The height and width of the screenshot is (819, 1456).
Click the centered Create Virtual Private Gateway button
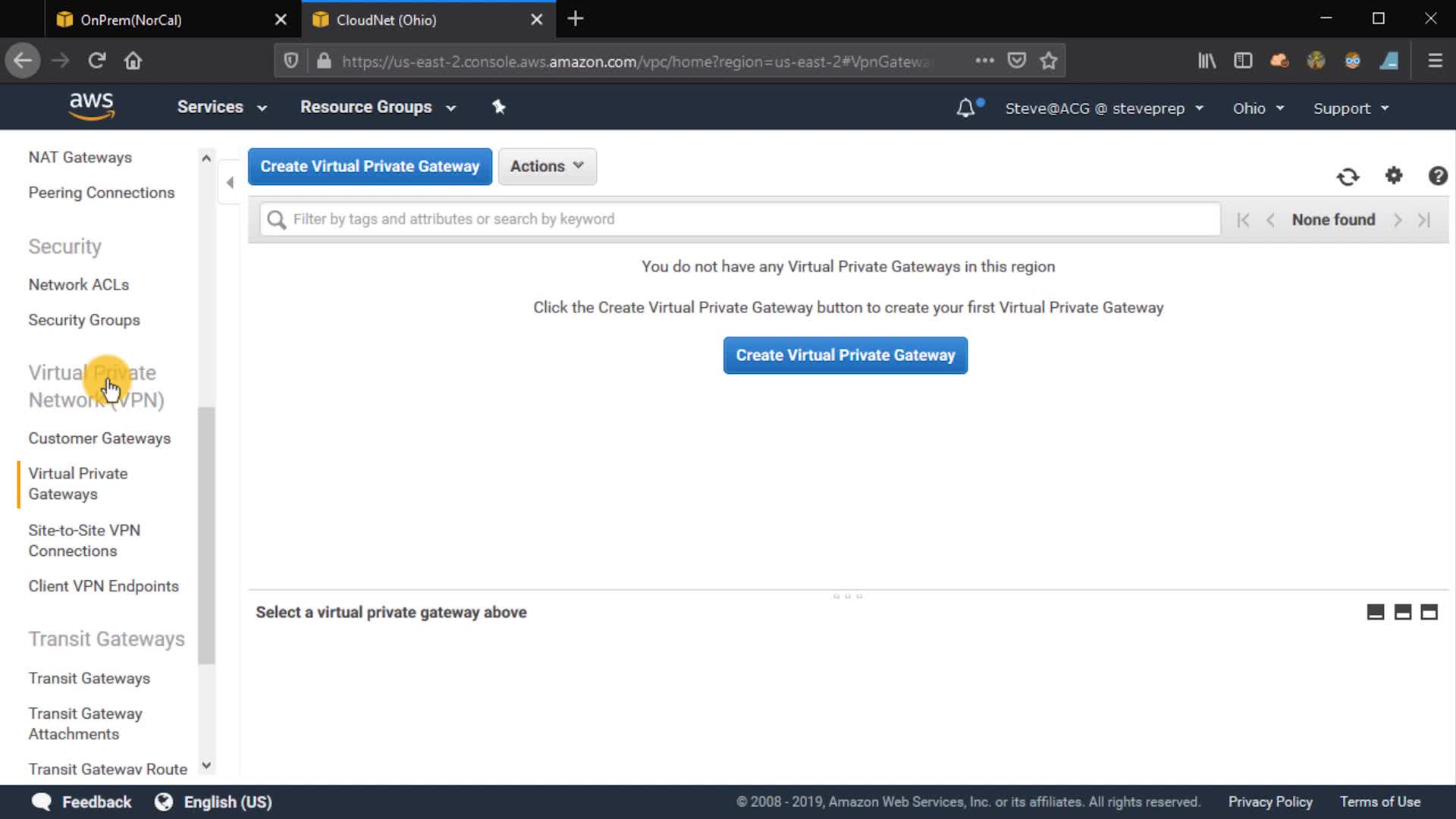pyautogui.click(x=845, y=355)
